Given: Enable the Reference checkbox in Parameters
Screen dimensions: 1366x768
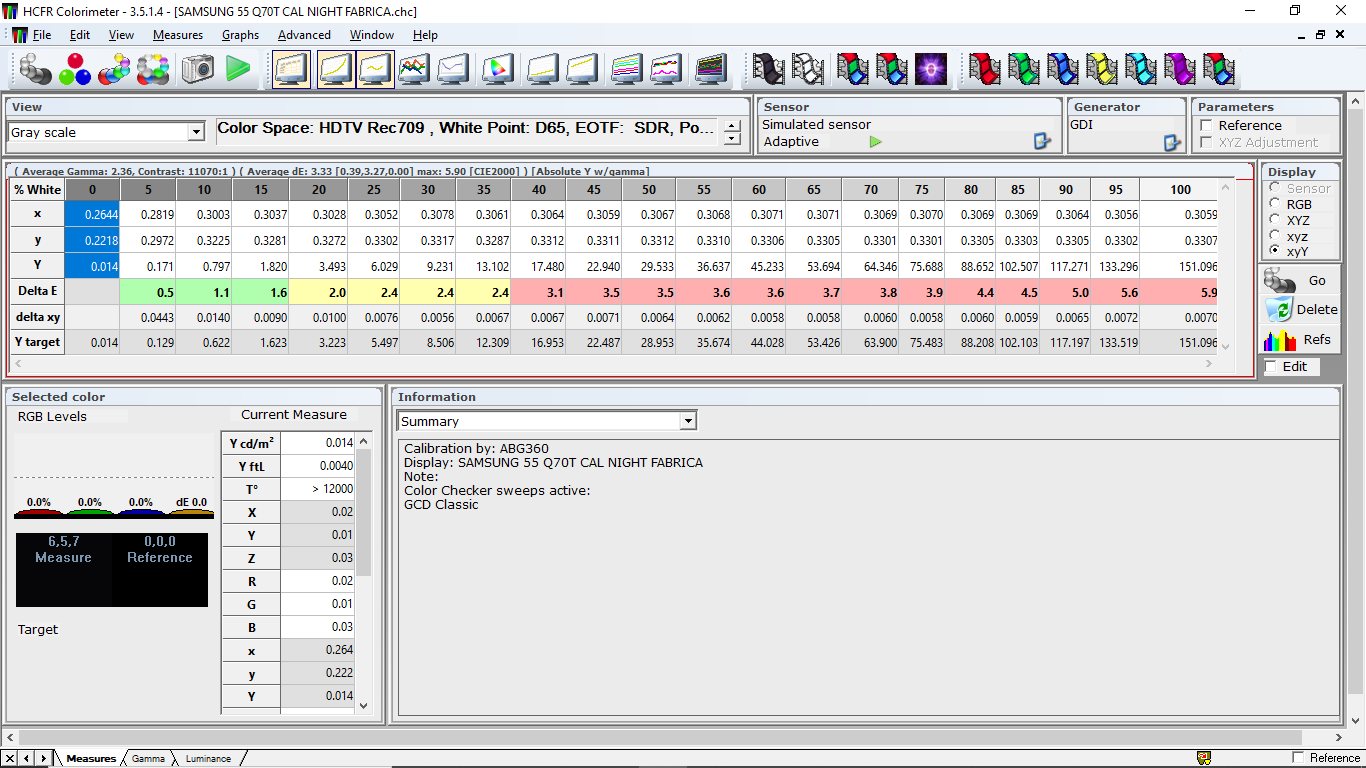Looking at the screenshot, I should point(1206,125).
